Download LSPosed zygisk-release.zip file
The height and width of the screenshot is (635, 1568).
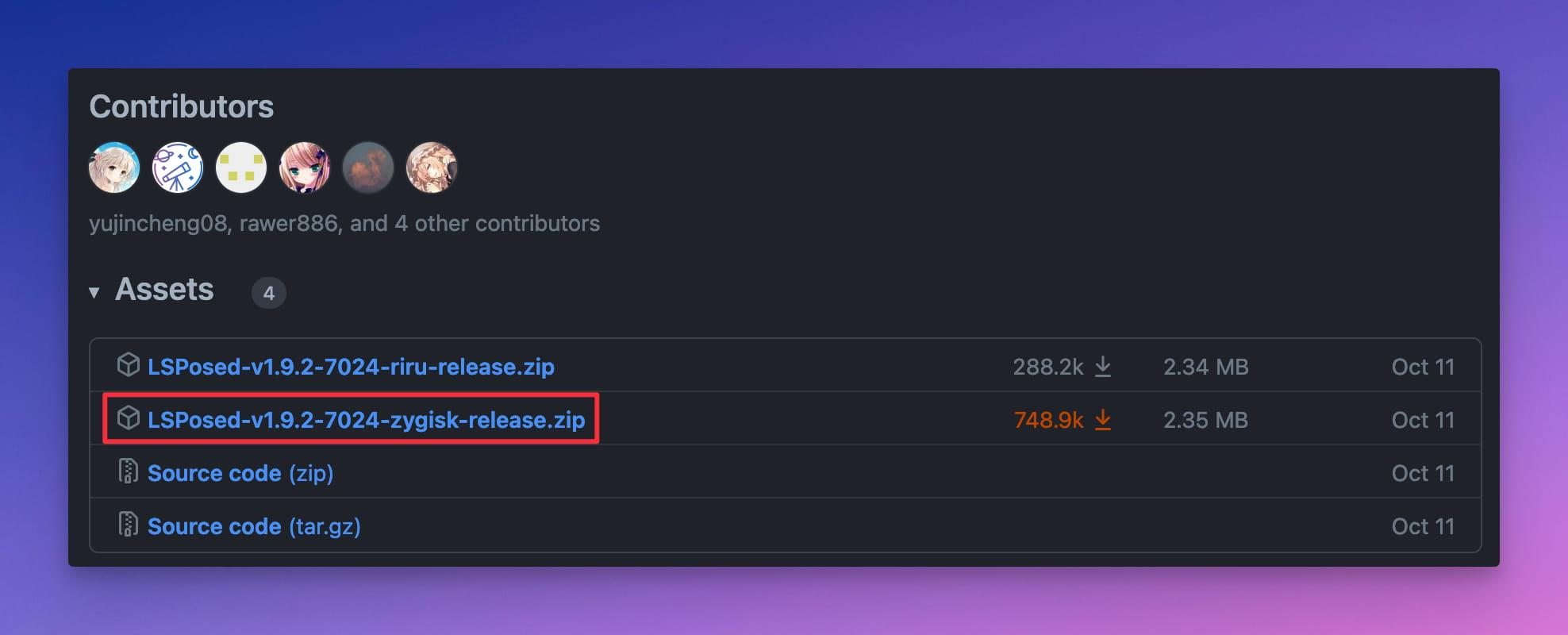click(x=366, y=420)
